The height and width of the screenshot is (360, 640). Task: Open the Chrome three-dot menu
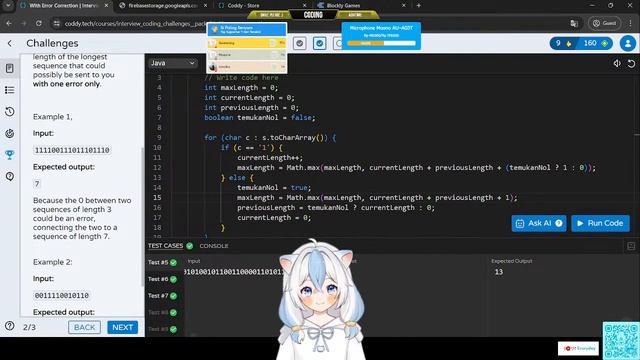point(630,23)
